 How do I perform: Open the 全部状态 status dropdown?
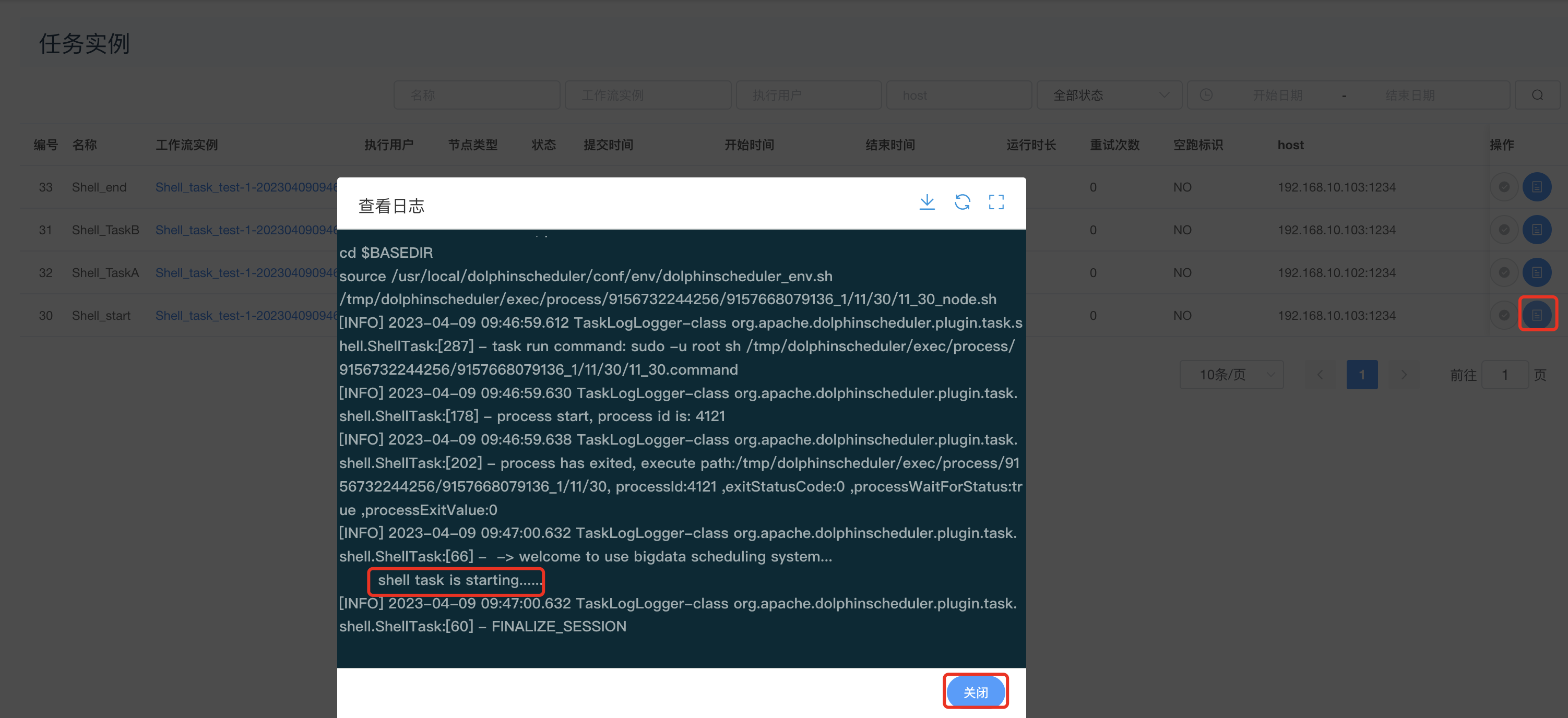(1109, 95)
